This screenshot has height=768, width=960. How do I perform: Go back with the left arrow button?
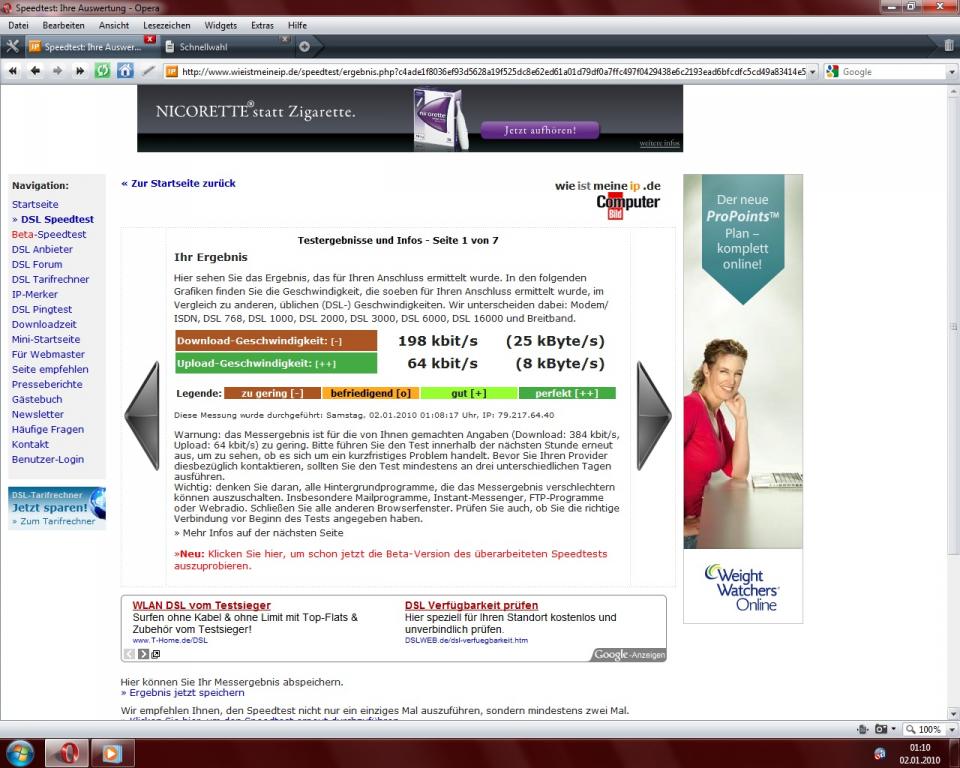tap(36, 71)
